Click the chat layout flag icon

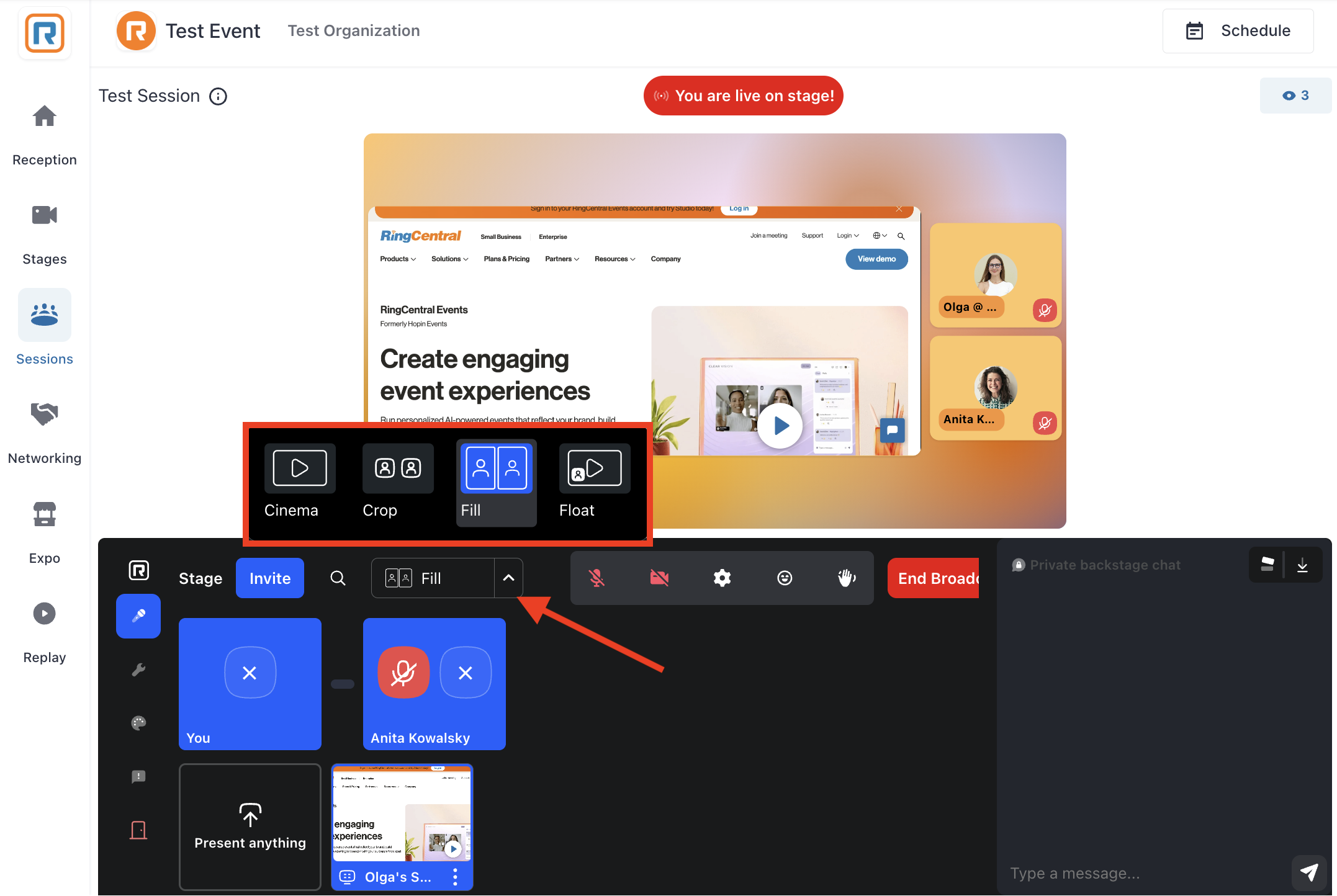tap(1267, 565)
